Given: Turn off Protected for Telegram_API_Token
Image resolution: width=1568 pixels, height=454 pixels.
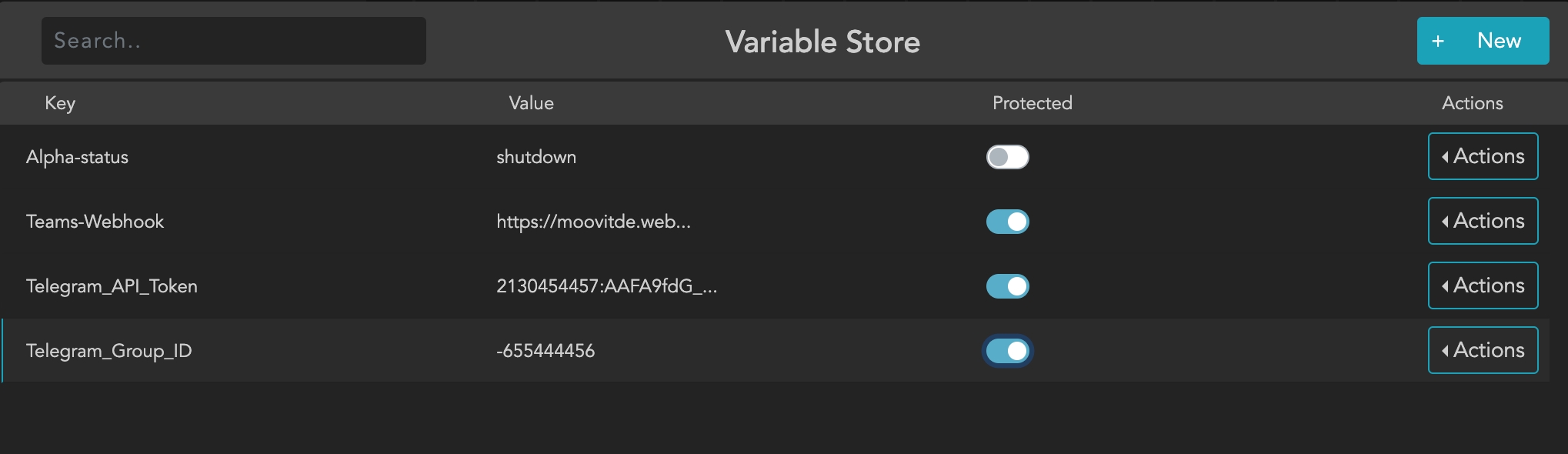Looking at the screenshot, I should click(1007, 286).
